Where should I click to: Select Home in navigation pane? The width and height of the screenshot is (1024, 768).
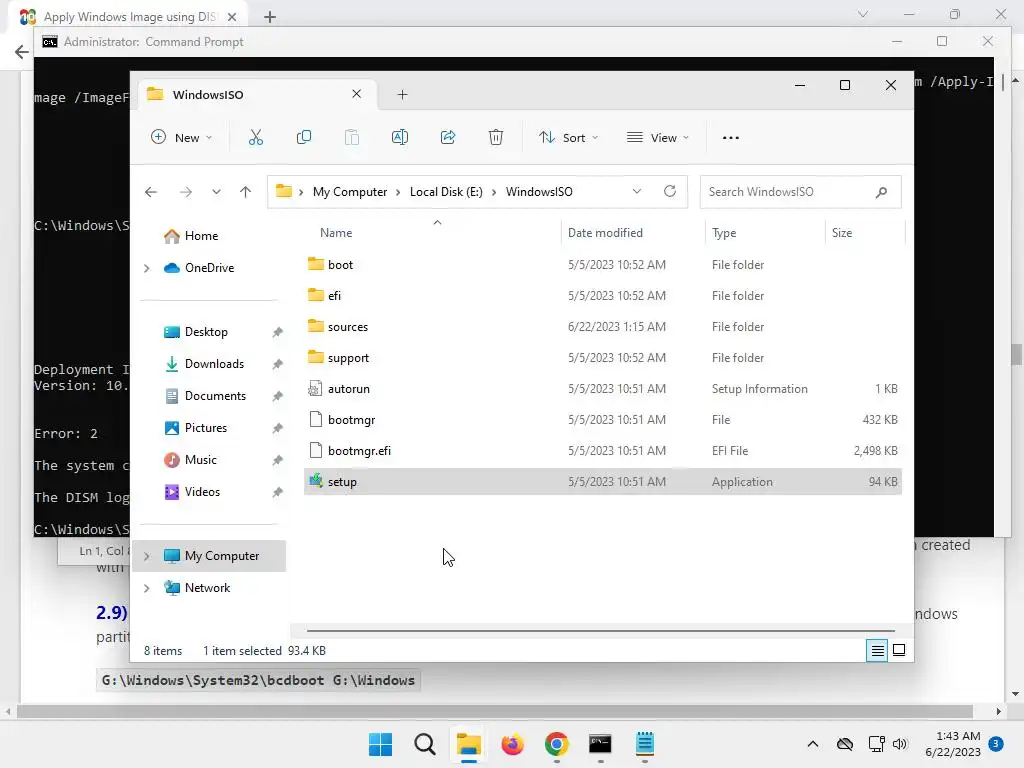point(201,236)
